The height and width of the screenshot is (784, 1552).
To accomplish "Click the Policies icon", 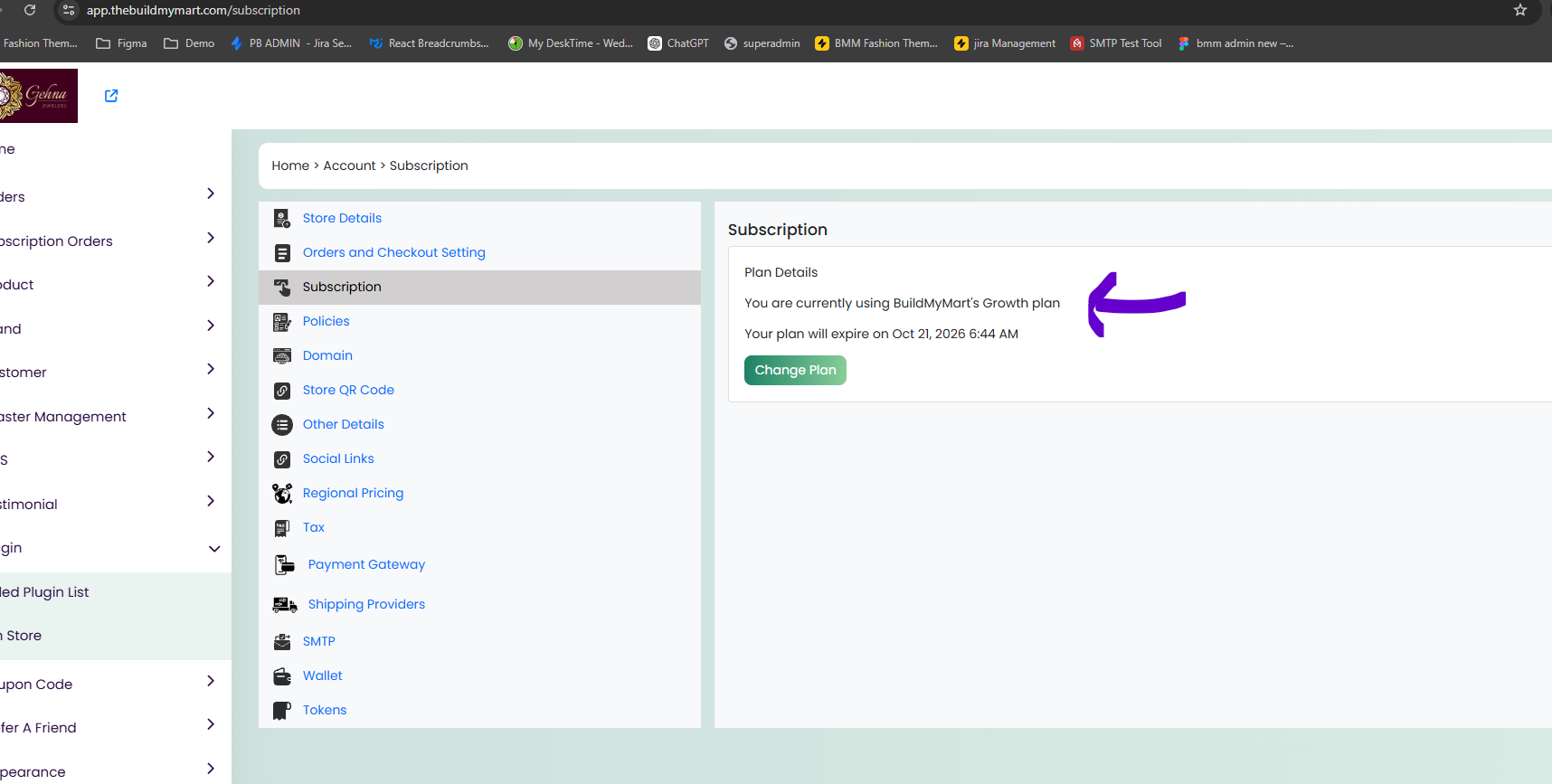I will tap(282, 321).
